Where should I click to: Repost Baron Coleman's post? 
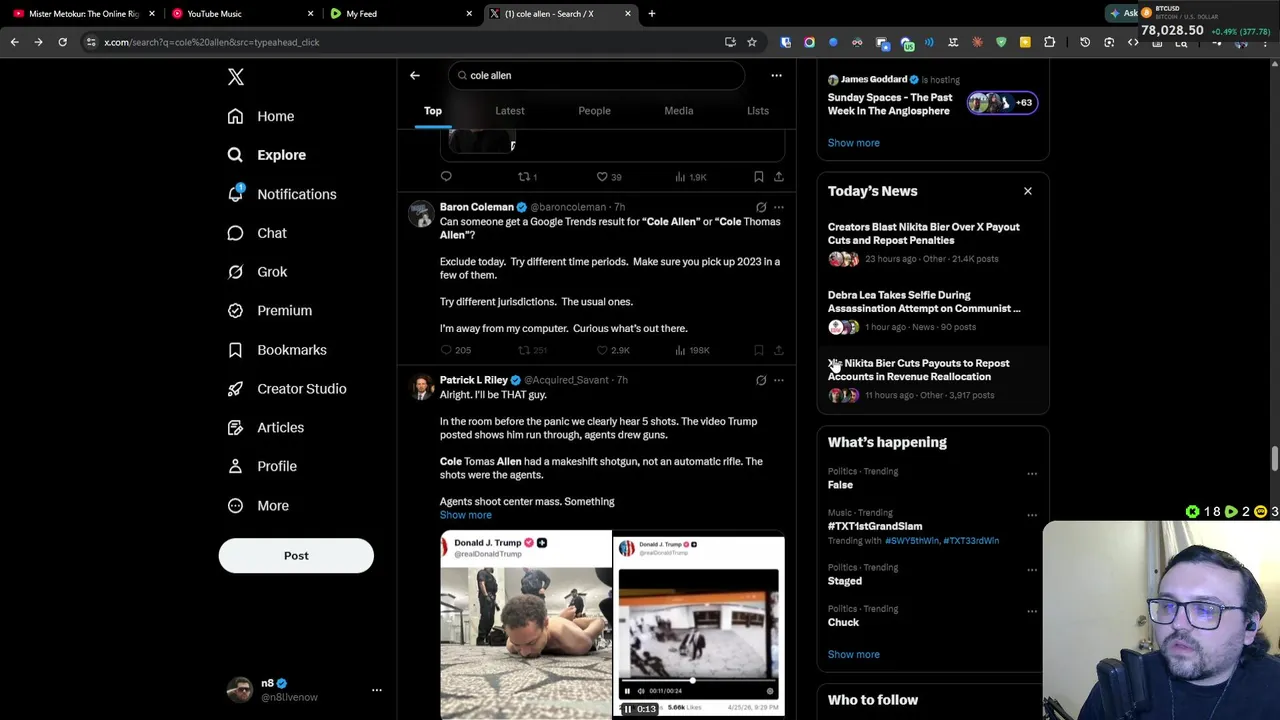click(532, 350)
